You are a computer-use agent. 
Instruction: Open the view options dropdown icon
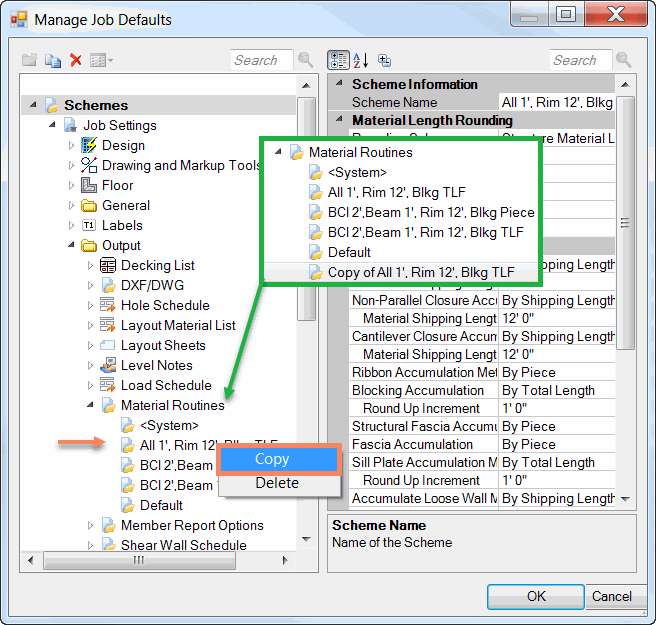(x=101, y=61)
